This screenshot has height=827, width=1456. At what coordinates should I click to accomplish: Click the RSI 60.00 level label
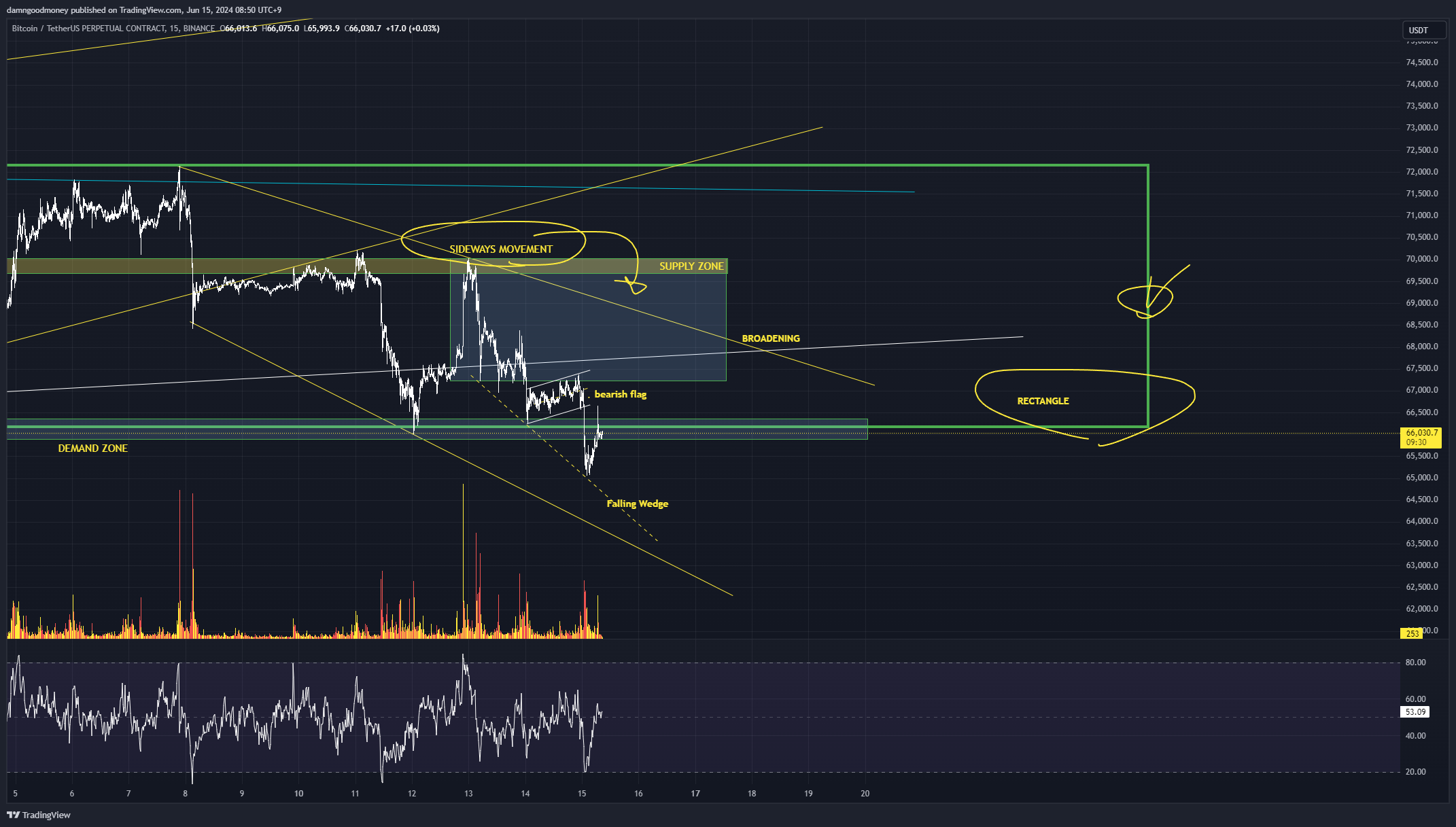[x=1415, y=699]
